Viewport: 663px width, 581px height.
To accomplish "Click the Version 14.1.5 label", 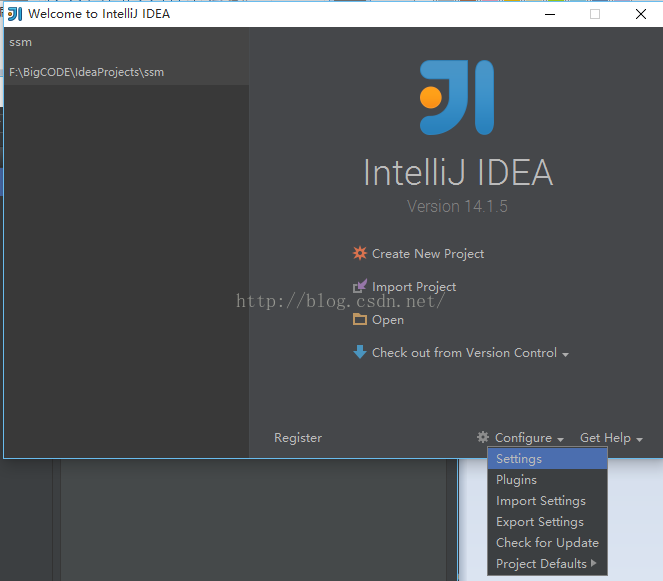I will tap(457, 206).
